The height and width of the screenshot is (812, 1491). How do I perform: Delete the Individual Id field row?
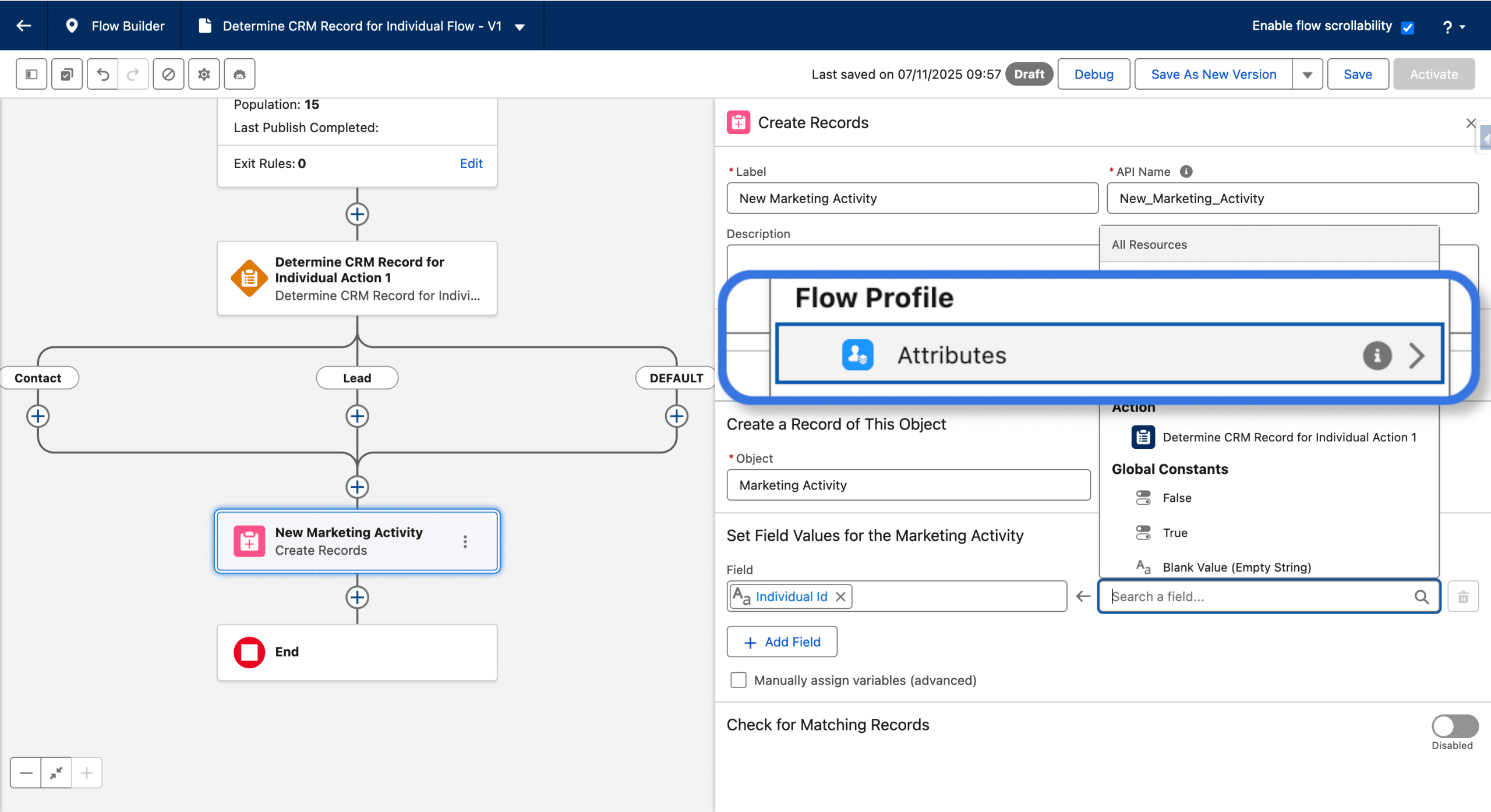pos(1463,597)
